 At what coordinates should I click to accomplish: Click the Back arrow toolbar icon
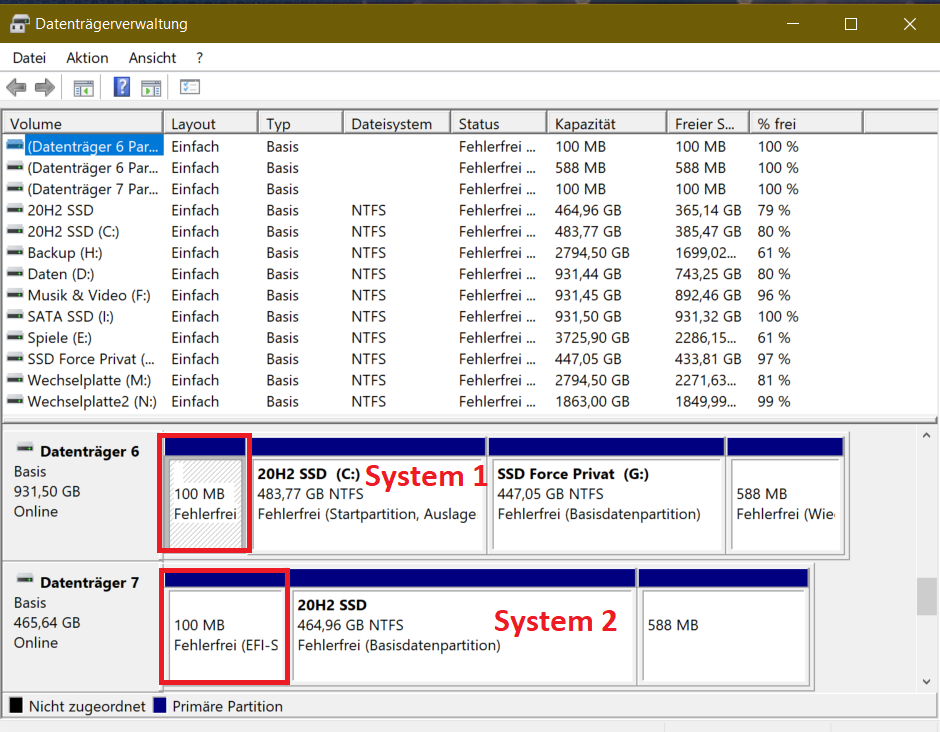[x=16, y=88]
